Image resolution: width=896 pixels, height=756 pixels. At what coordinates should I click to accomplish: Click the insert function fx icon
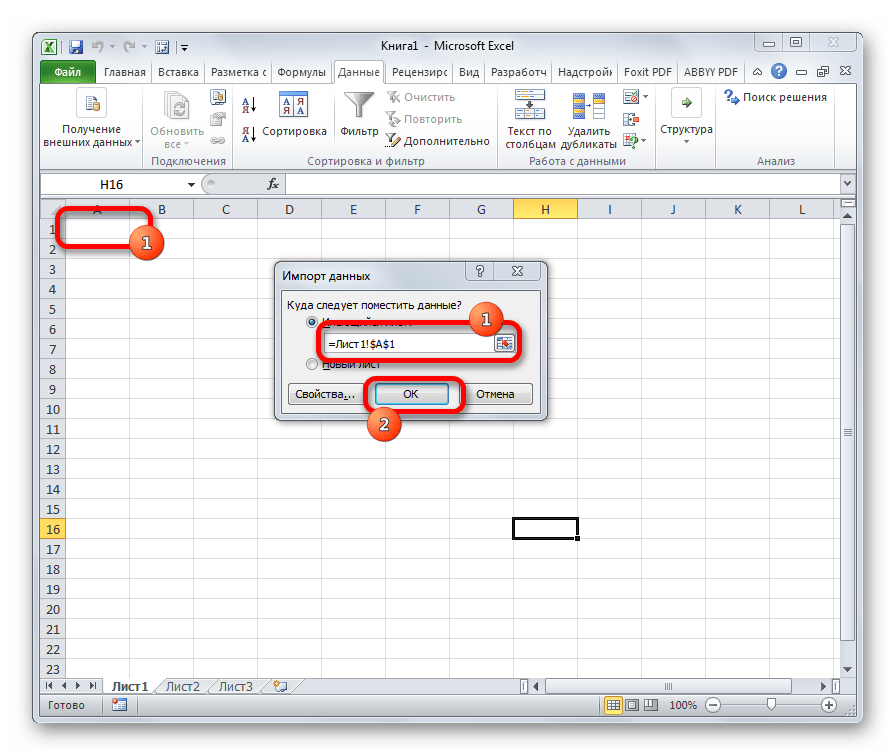pos(272,185)
